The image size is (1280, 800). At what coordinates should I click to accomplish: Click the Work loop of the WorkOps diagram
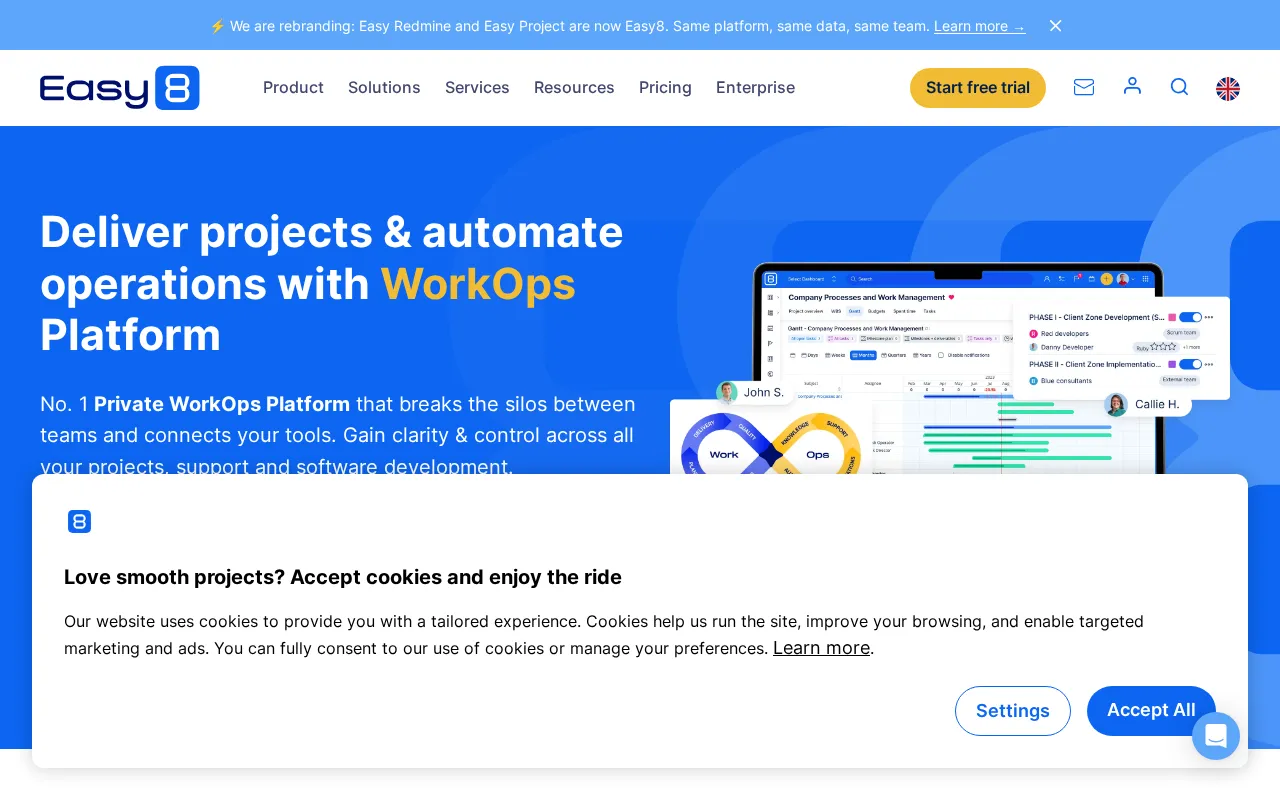click(x=724, y=454)
